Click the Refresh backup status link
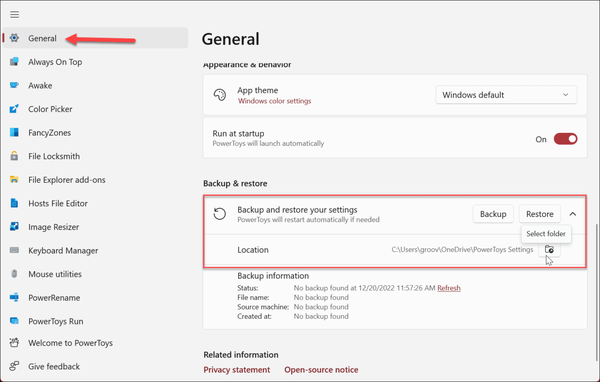The height and width of the screenshot is (382, 600). click(x=449, y=288)
